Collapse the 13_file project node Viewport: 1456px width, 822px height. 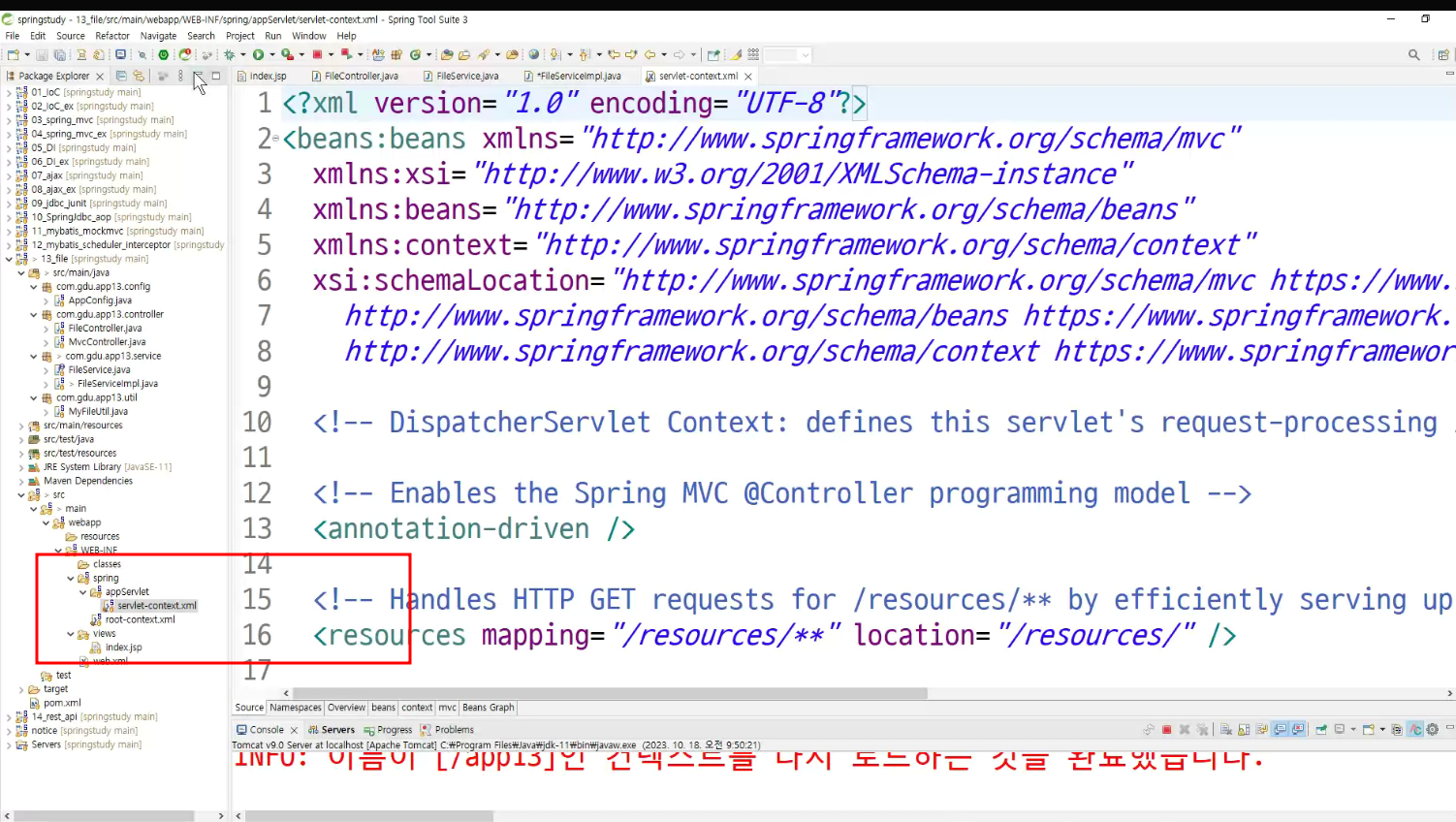pos(10,259)
